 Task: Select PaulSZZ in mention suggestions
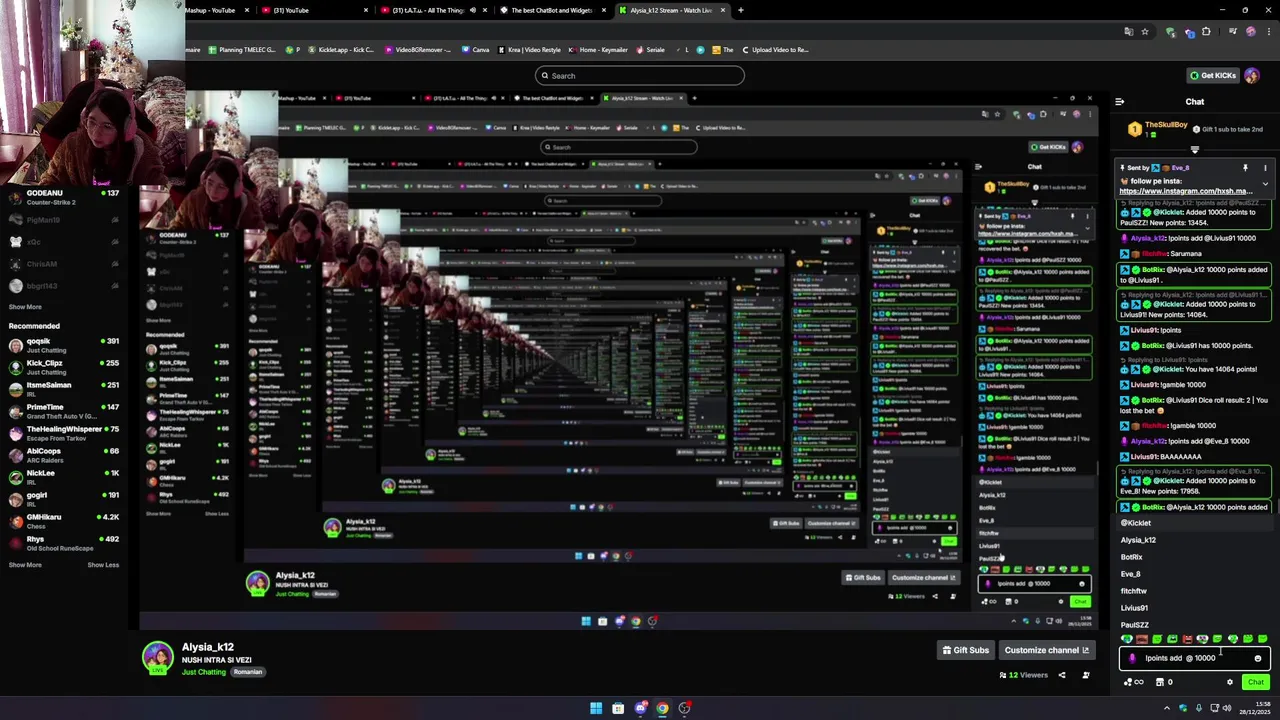pos(1195,625)
